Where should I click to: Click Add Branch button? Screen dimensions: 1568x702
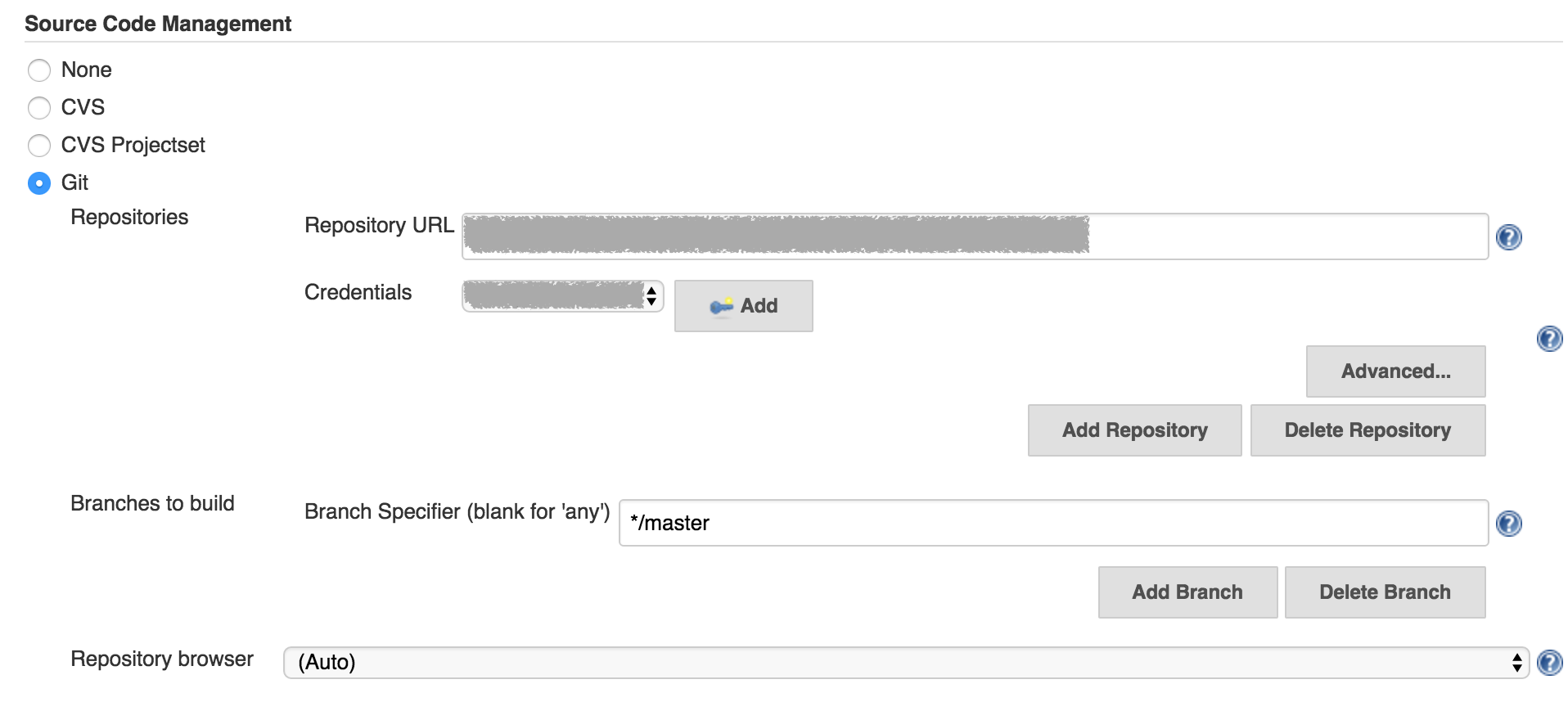click(x=1187, y=592)
